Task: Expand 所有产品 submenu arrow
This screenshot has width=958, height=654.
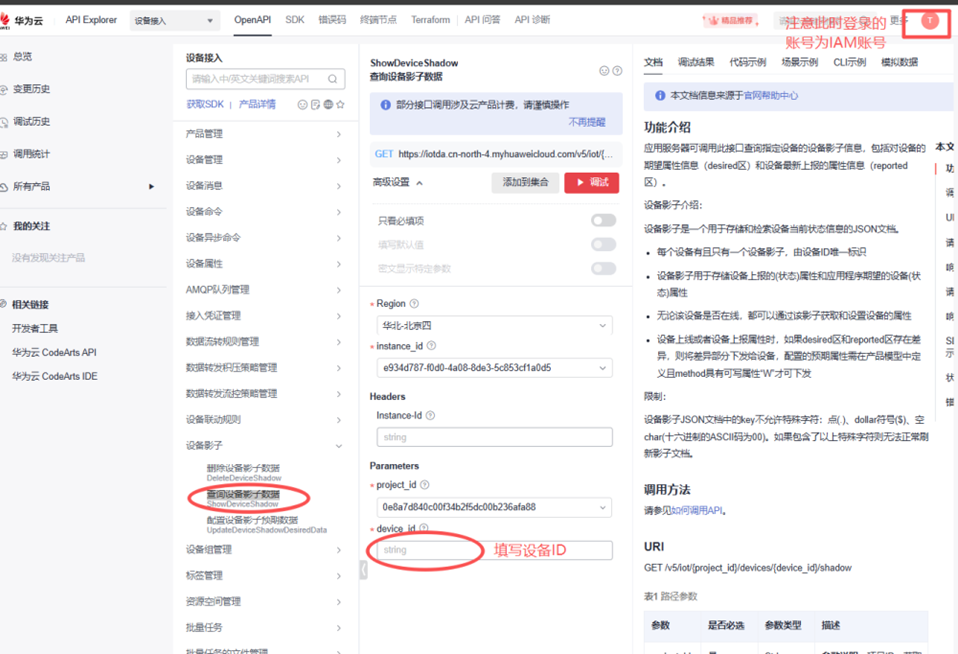Action: pyautogui.click(x=152, y=186)
